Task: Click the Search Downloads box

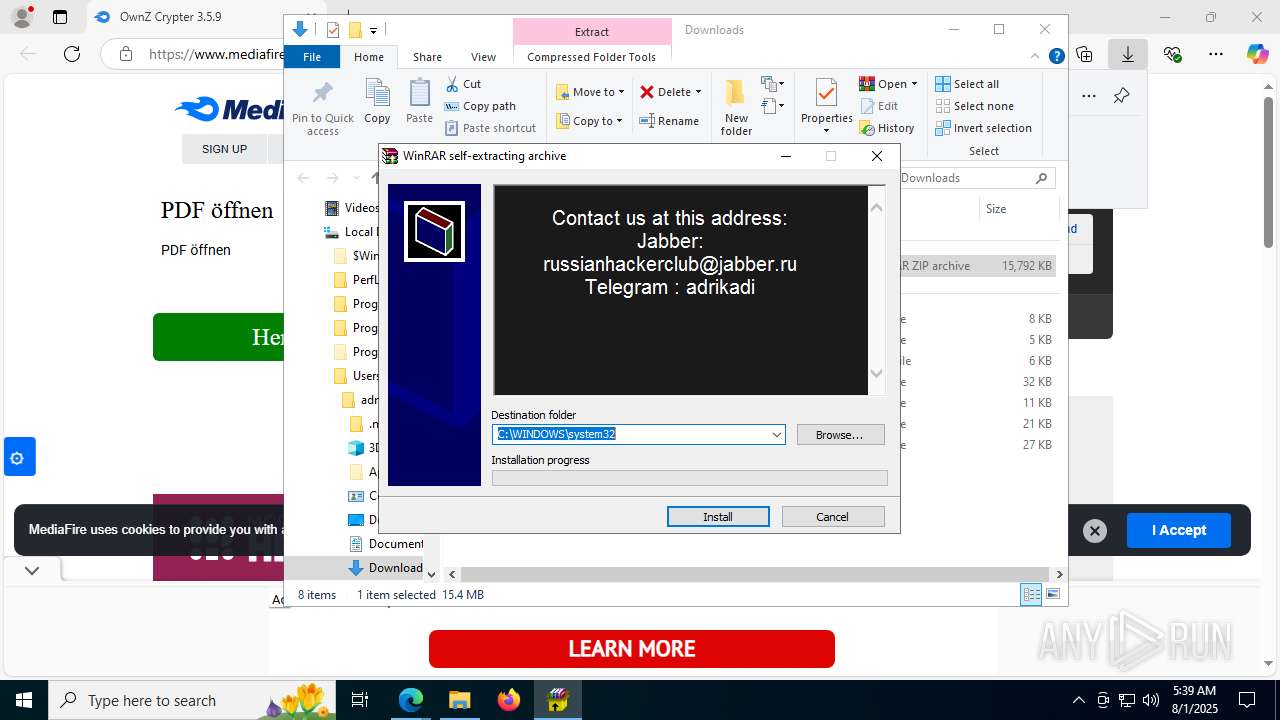Action: click(x=975, y=178)
